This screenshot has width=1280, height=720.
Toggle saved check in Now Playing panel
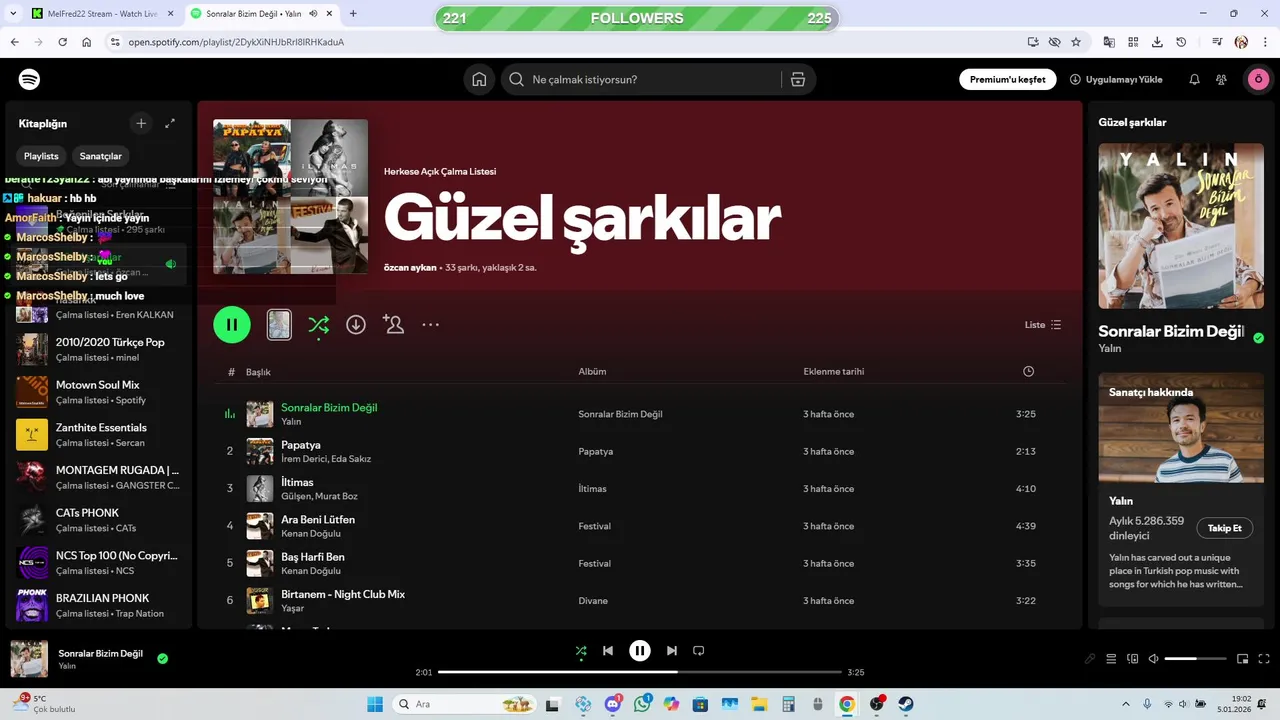click(1258, 338)
